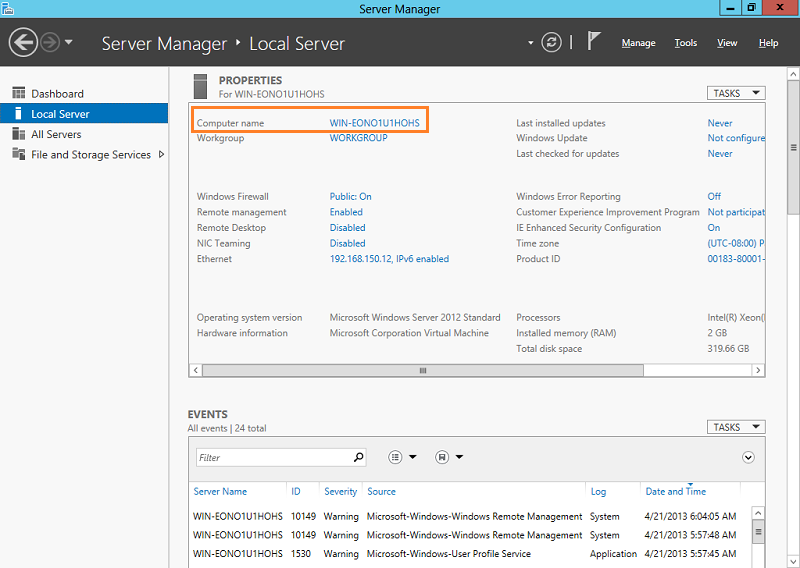Image resolution: width=800 pixels, height=568 pixels.
Task: Click Remote management Enabled link
Action: (346, 212)
